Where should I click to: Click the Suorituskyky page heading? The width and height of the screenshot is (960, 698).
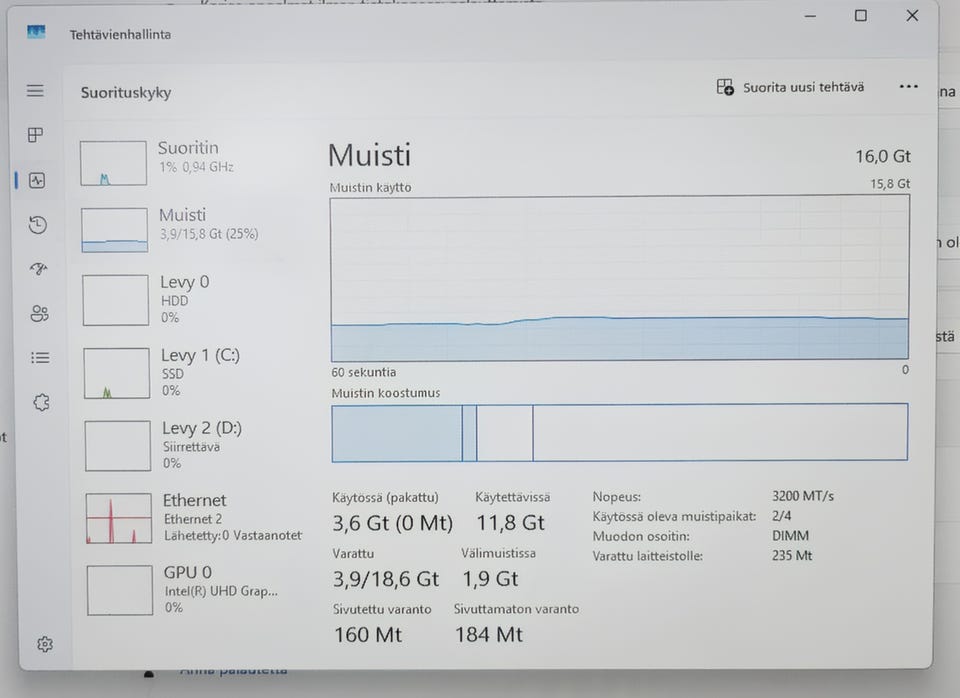click(x=126, y=92)
